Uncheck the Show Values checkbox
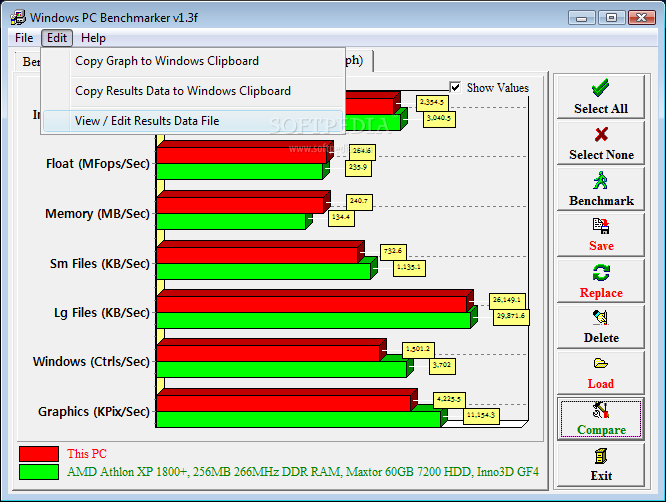666x502 pixels. [455, 87]
